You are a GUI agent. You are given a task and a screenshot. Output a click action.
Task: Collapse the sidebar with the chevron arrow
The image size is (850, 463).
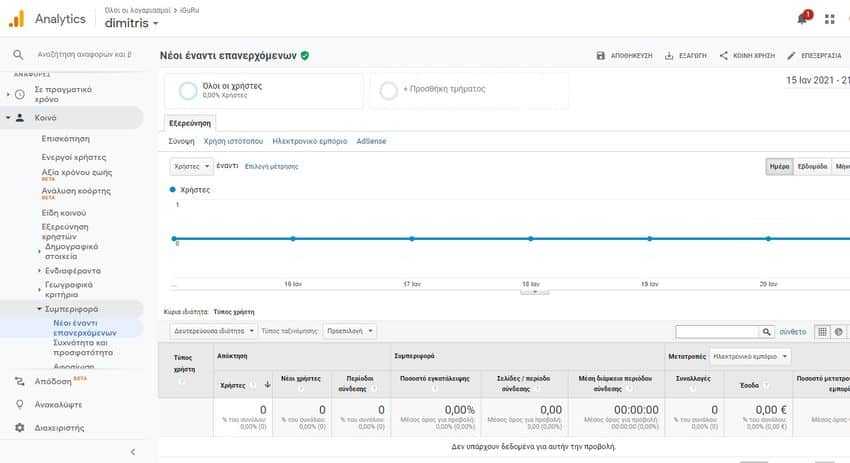point(133,452)
